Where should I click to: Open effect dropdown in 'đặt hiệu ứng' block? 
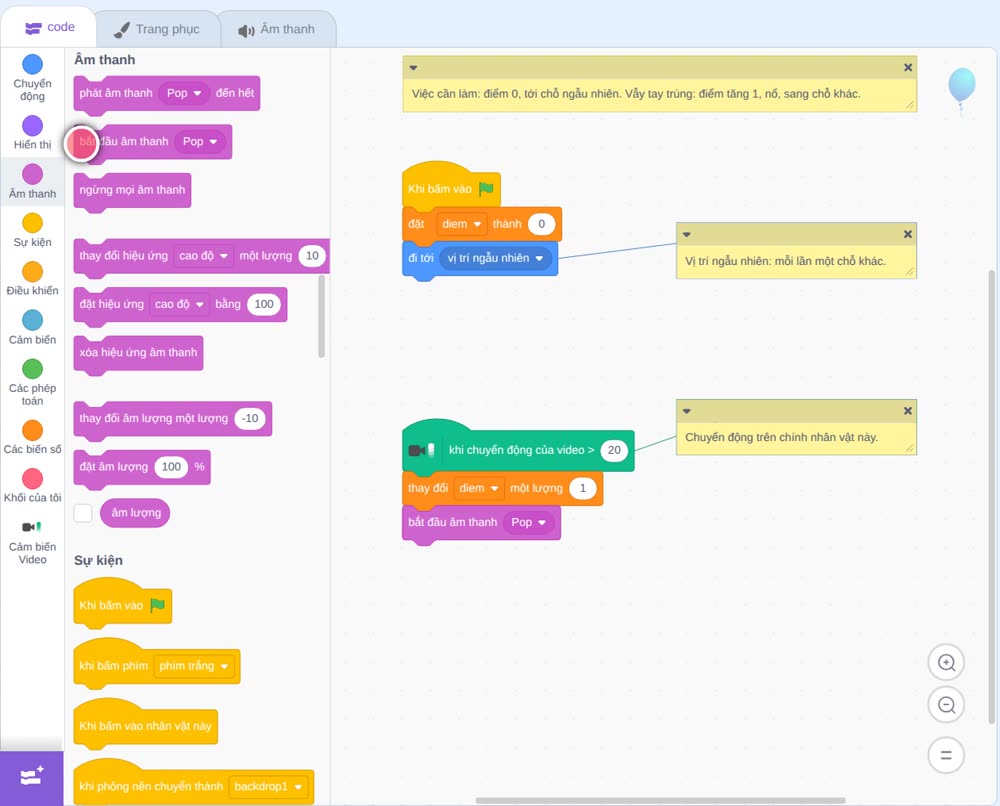[179, 304]
